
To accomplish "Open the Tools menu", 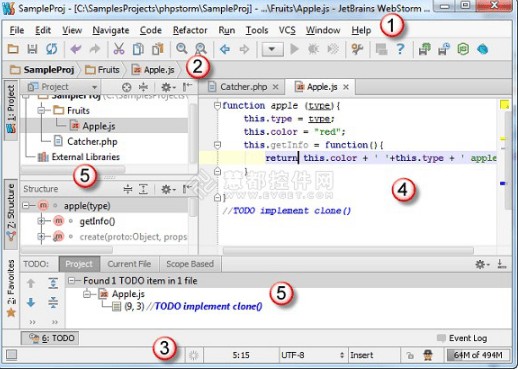I will (x=257, y=30).
